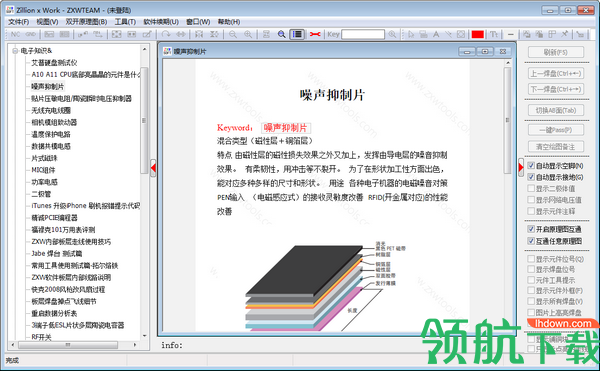
Task: Click tree list scroll down arrow
Action: (x=145, y=336)
